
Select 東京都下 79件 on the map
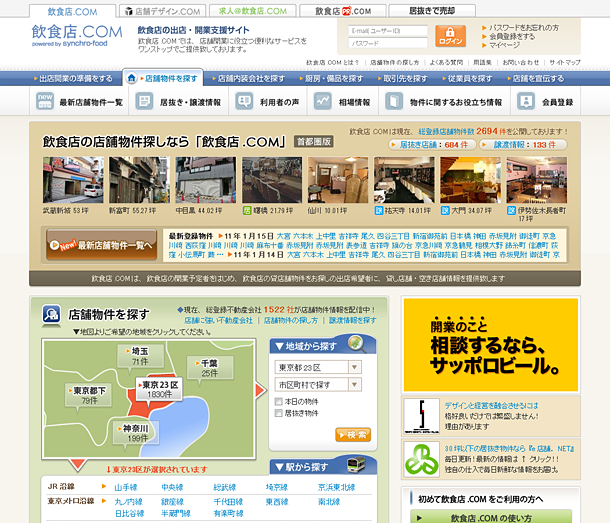(x=89, y=395)
